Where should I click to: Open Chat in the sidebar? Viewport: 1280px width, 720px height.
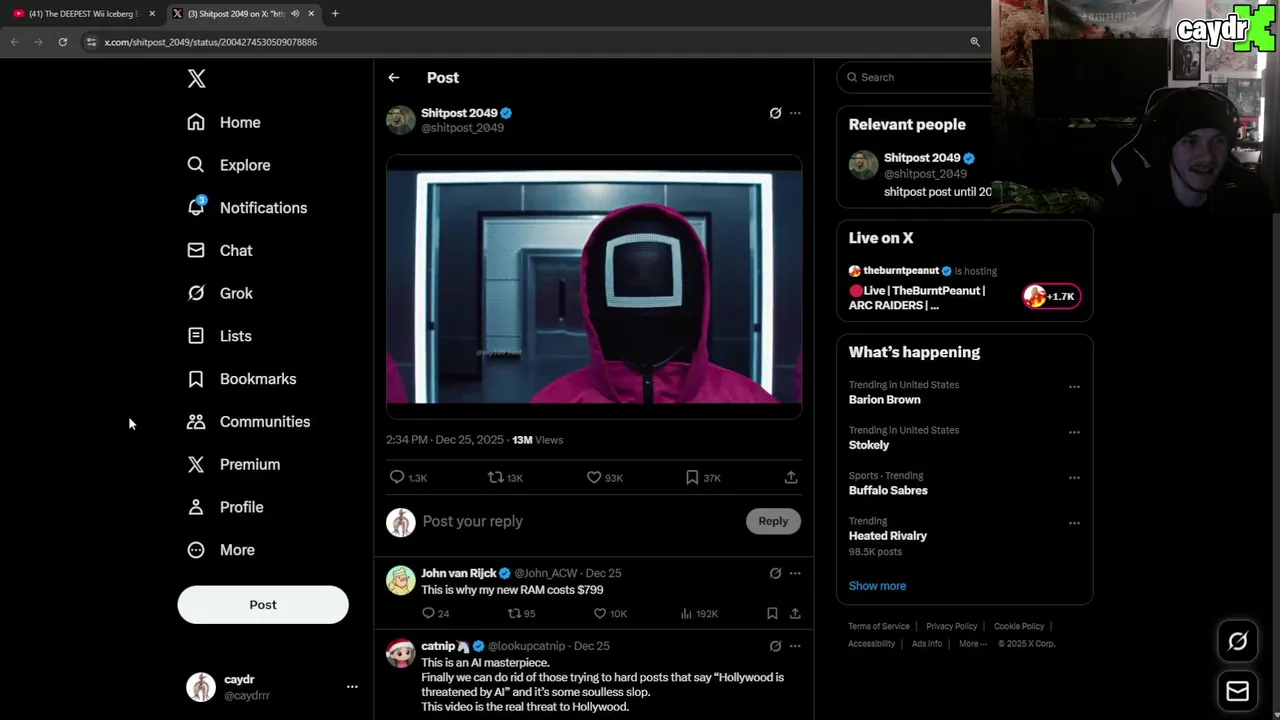(x=220, y=250)
